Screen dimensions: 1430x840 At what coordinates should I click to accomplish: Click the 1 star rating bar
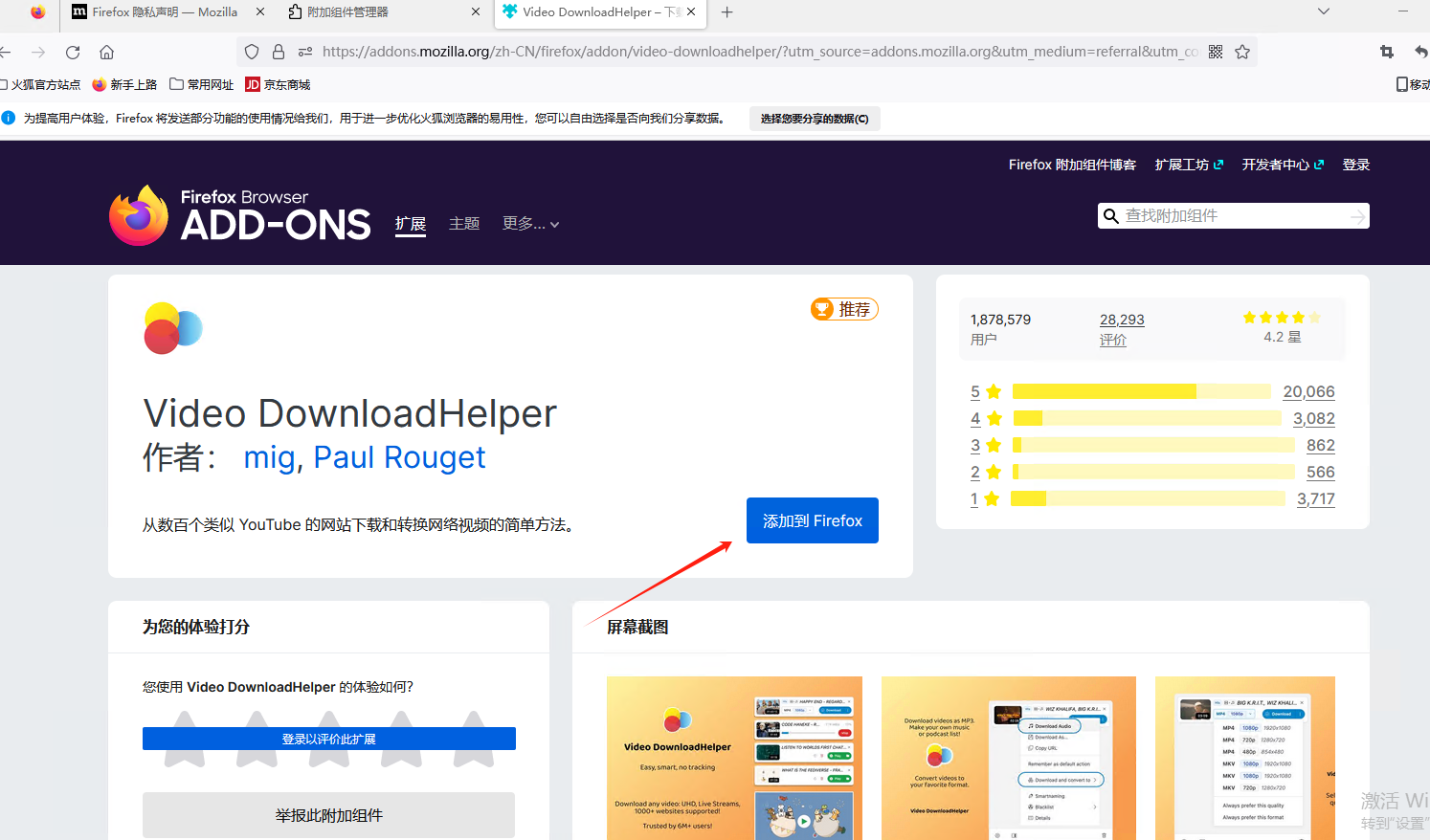(x=1148, y=498)
